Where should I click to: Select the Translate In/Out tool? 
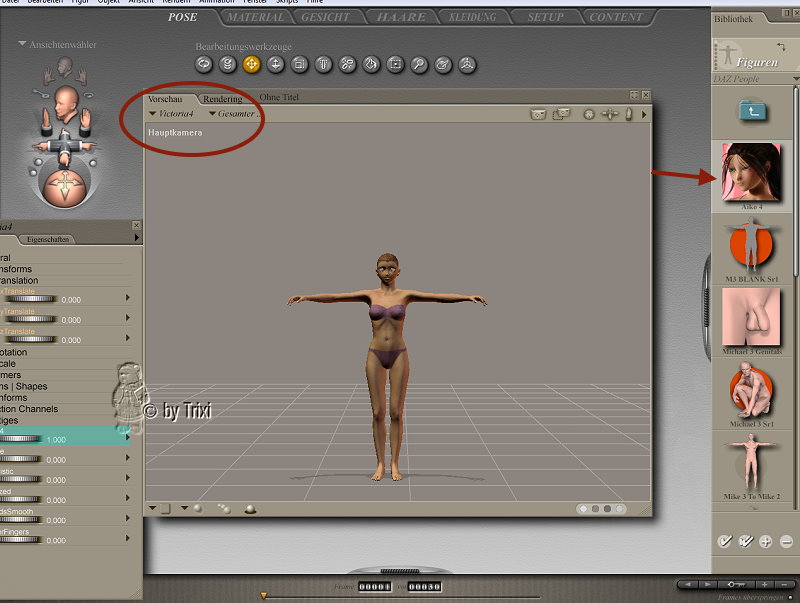pyautogui.click(x=276, y=64)
